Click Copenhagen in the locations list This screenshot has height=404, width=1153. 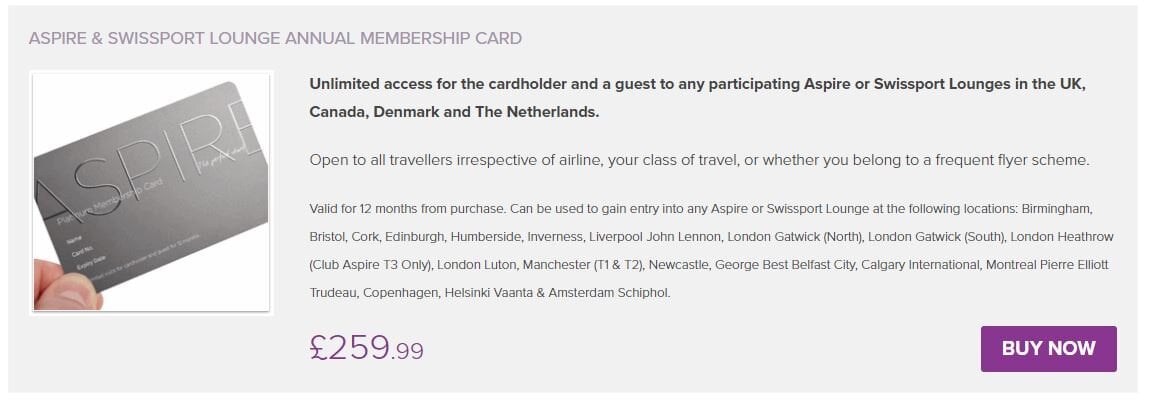[414, 294]
